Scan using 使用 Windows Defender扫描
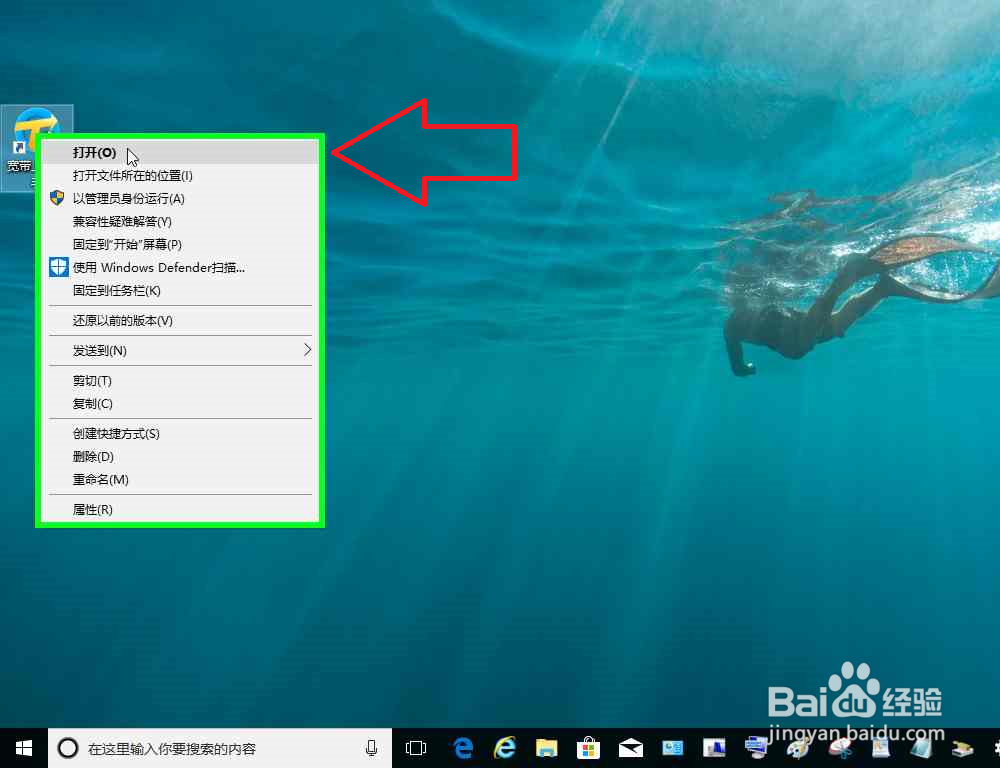 (180, 267)
